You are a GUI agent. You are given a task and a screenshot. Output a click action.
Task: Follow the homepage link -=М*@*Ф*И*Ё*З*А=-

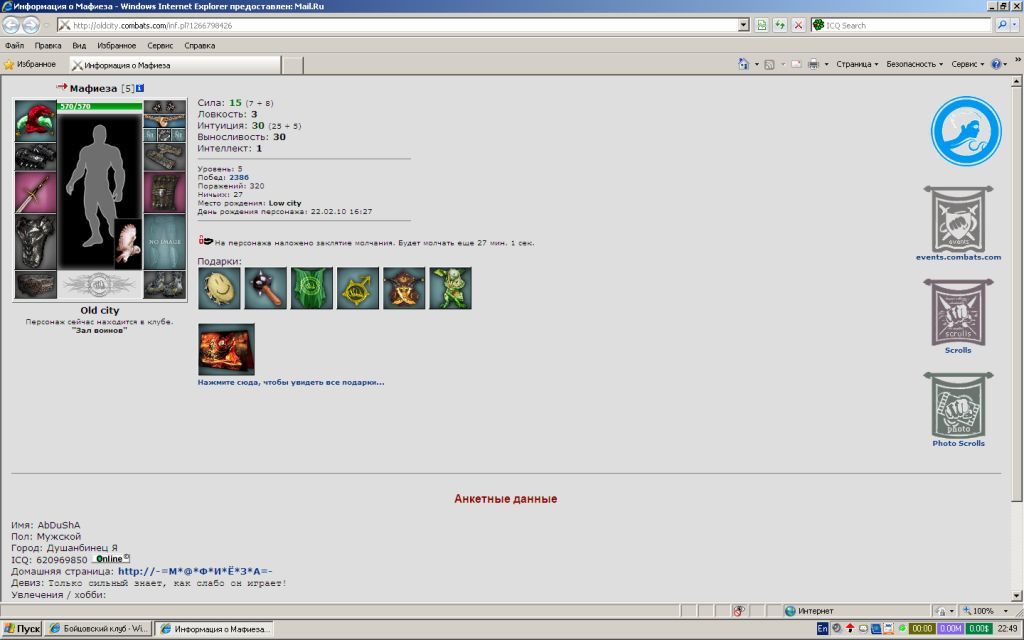pos(195,571)
